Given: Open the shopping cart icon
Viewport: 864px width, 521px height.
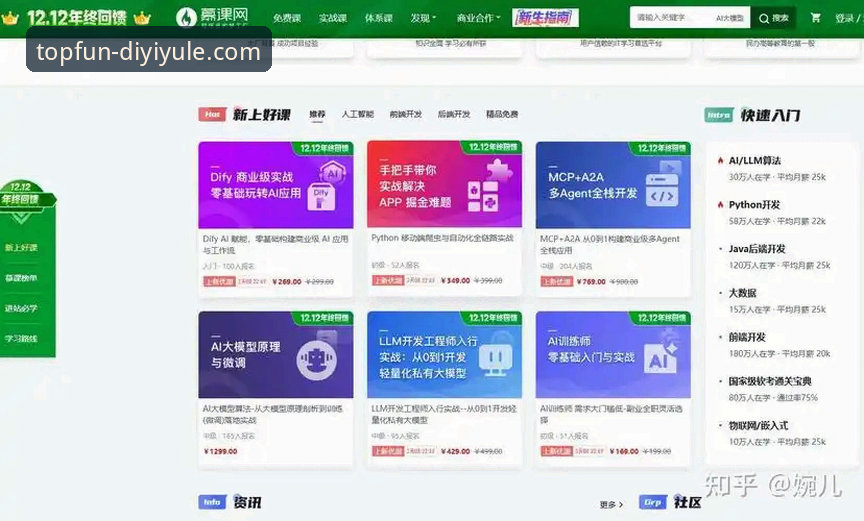Looking at the screenshot, I should (816, 18).
